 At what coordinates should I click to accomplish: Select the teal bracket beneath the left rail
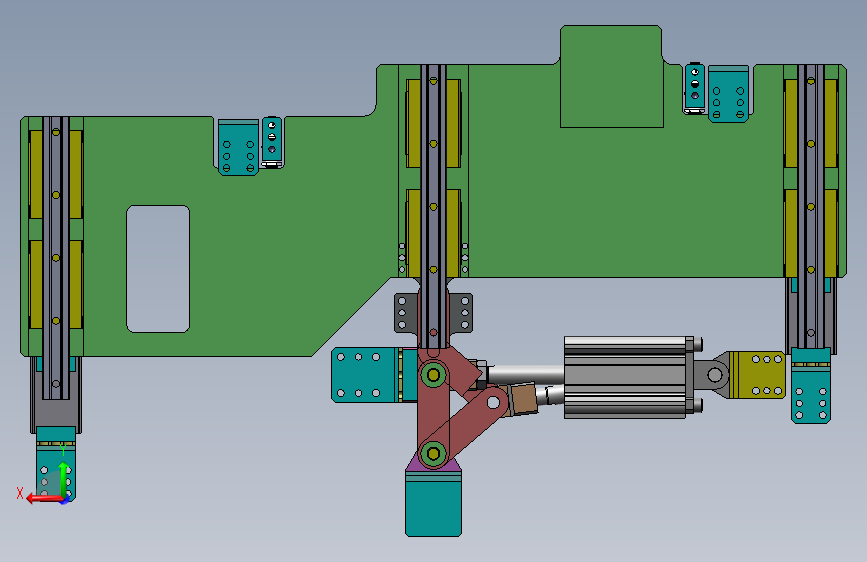[x=56, y=464]
